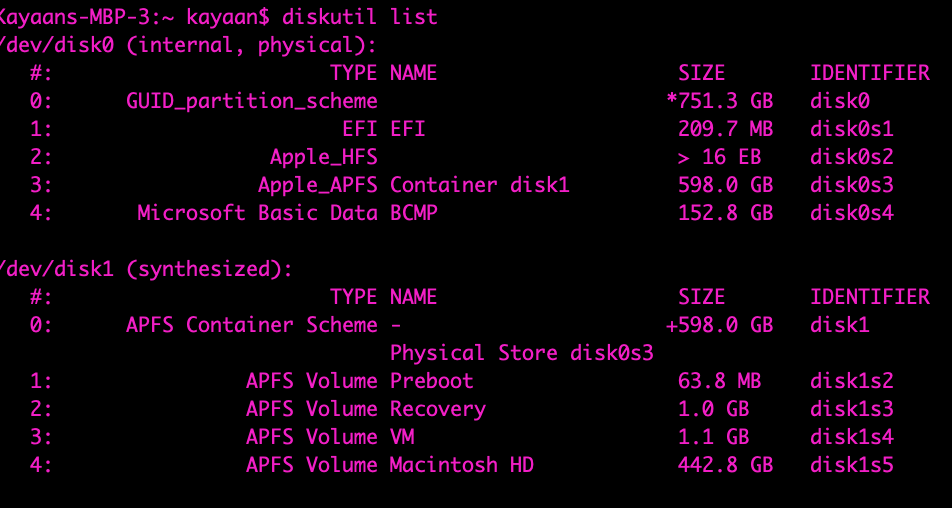The width and height of the screenshot is (952, 508).
Task: Select the GUID_partition_scheme type entry
Action: [252, 101]
